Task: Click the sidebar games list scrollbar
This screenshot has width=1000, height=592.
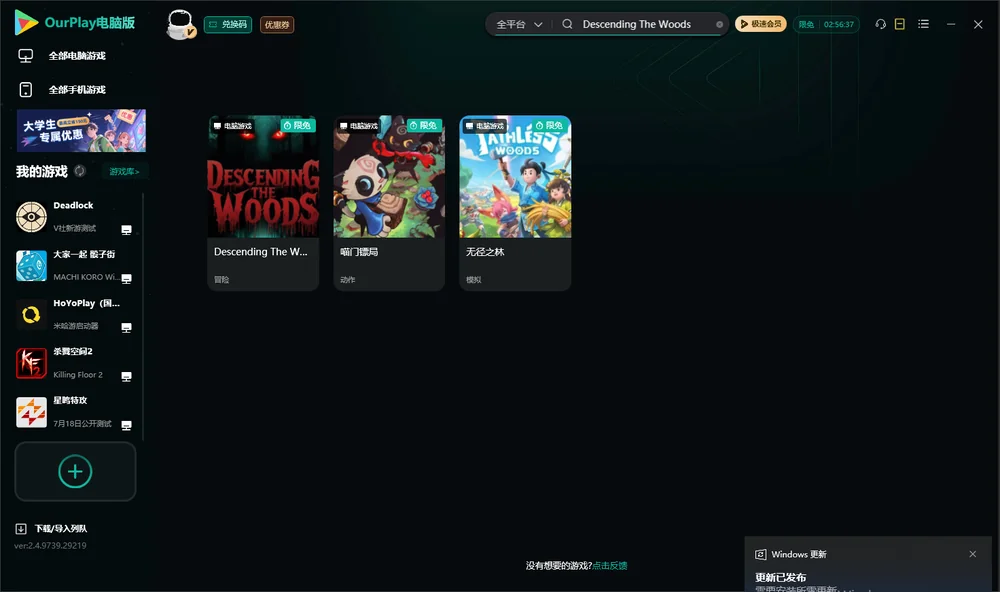Action: [x=143, y=316]
